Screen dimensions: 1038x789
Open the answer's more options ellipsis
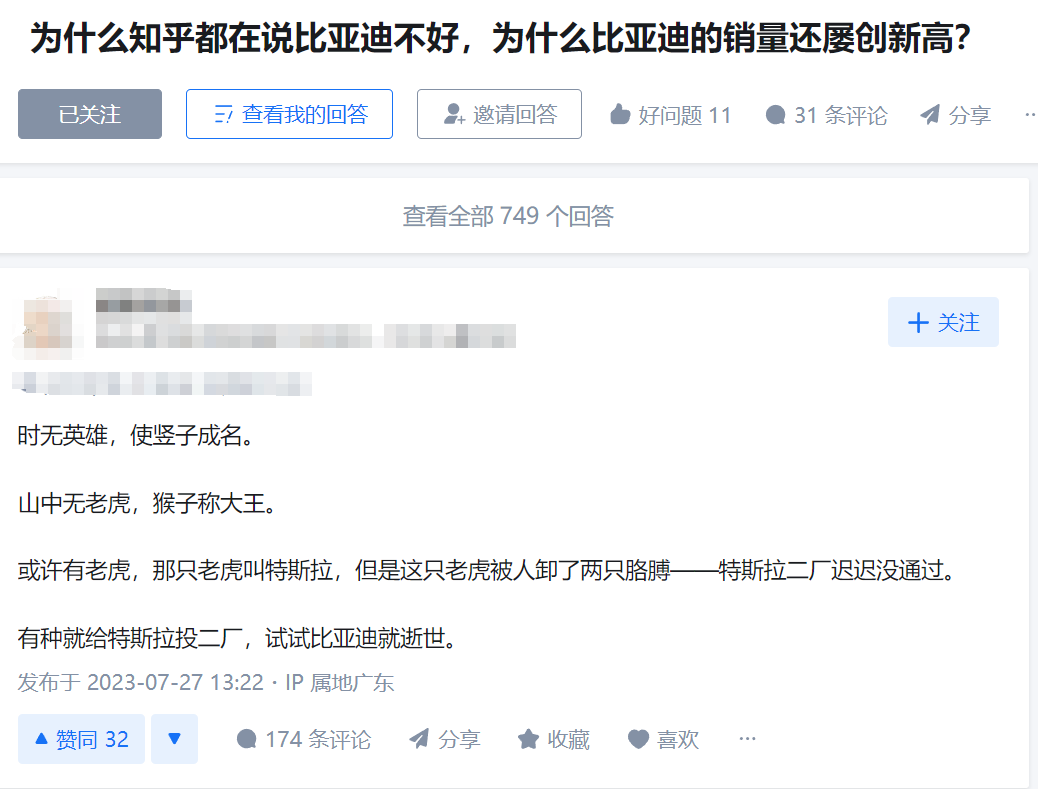tap(747, 739)
